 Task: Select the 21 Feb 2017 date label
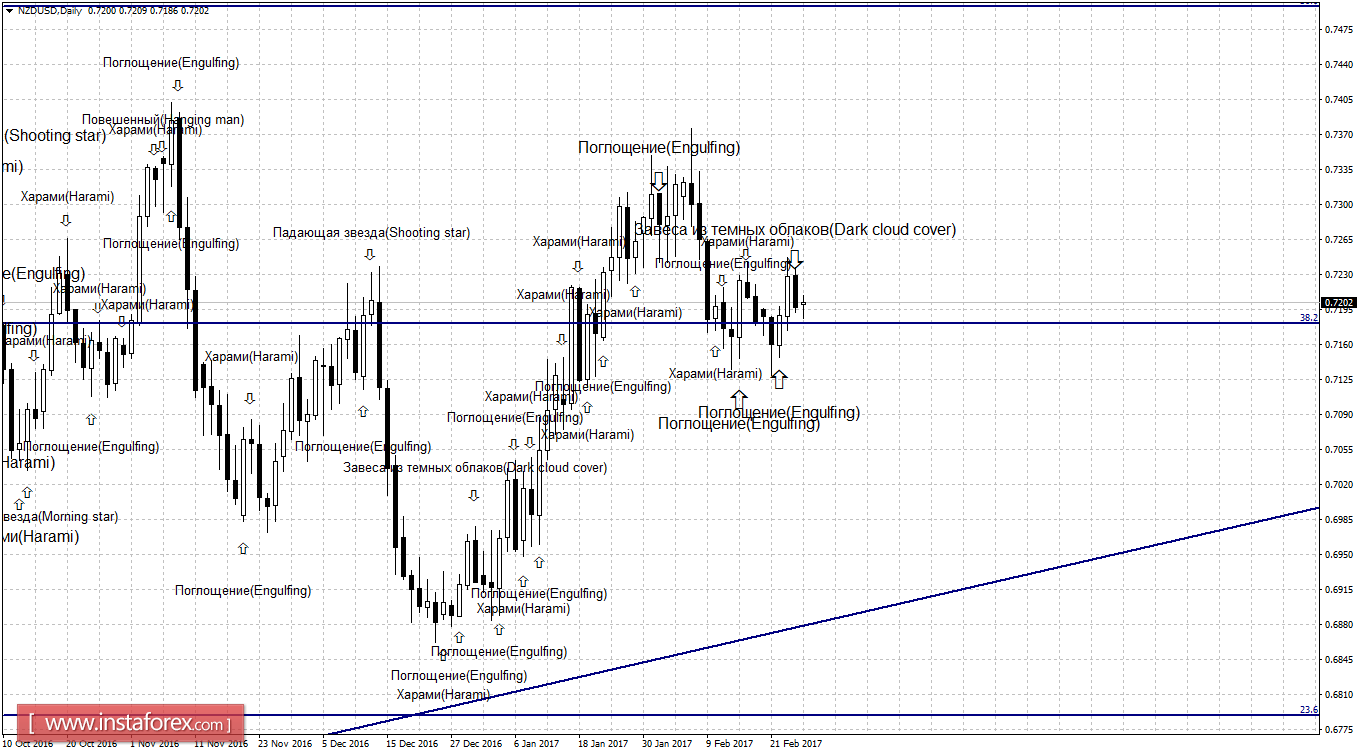click(795, 744)
